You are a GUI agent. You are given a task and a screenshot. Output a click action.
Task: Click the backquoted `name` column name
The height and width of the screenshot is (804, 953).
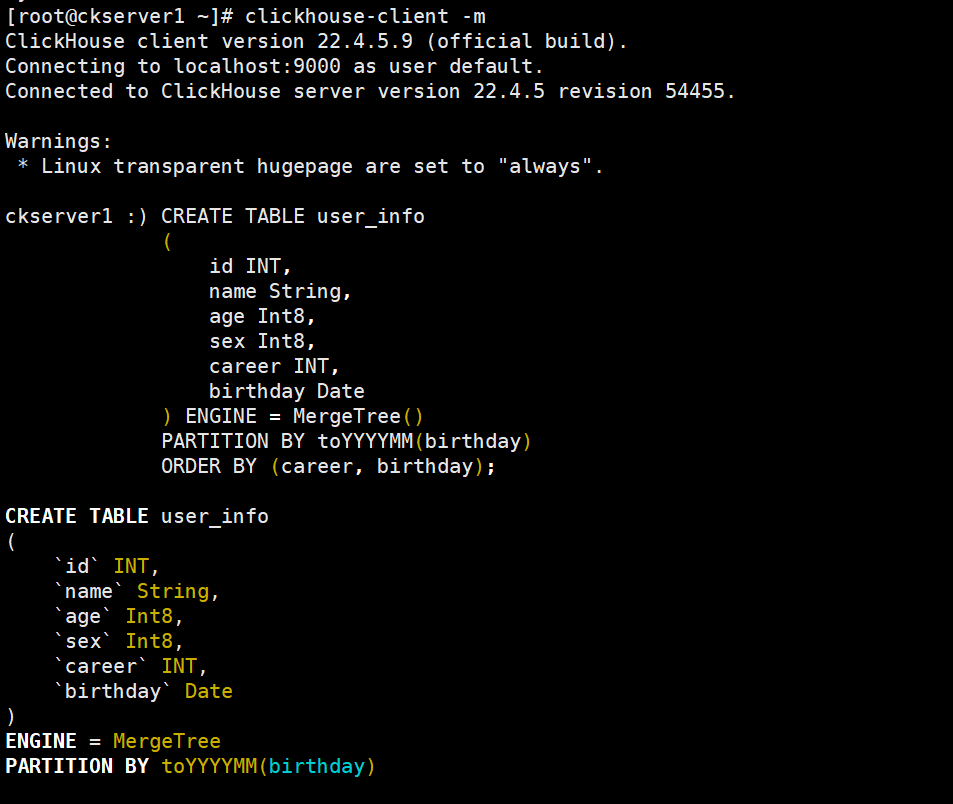pyautogui.click(x=89, y=591)
